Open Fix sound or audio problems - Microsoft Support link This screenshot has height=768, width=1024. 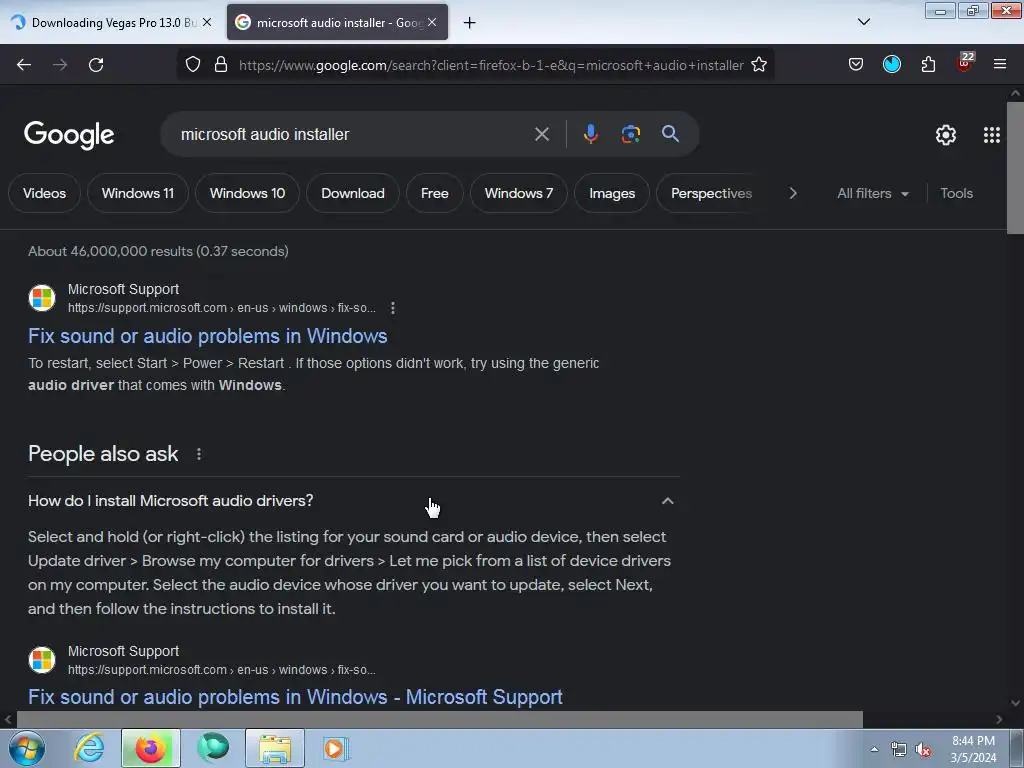[x=295, y=697]
